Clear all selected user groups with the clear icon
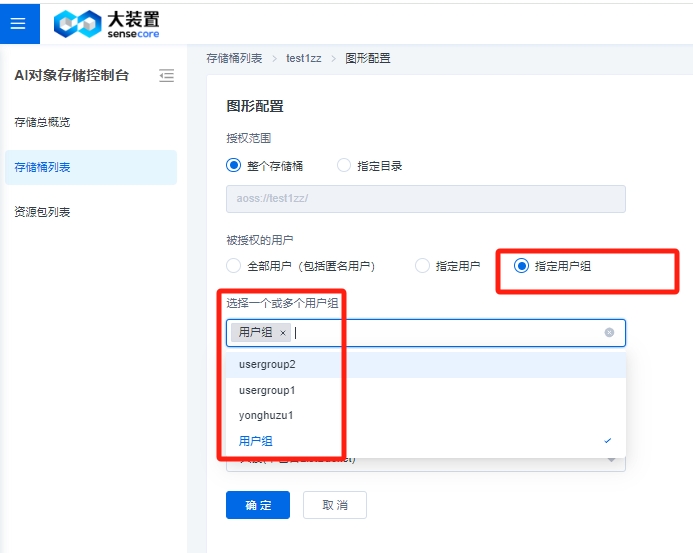Image resolution: width=693 pixels, height=553 pixels. 609,332
